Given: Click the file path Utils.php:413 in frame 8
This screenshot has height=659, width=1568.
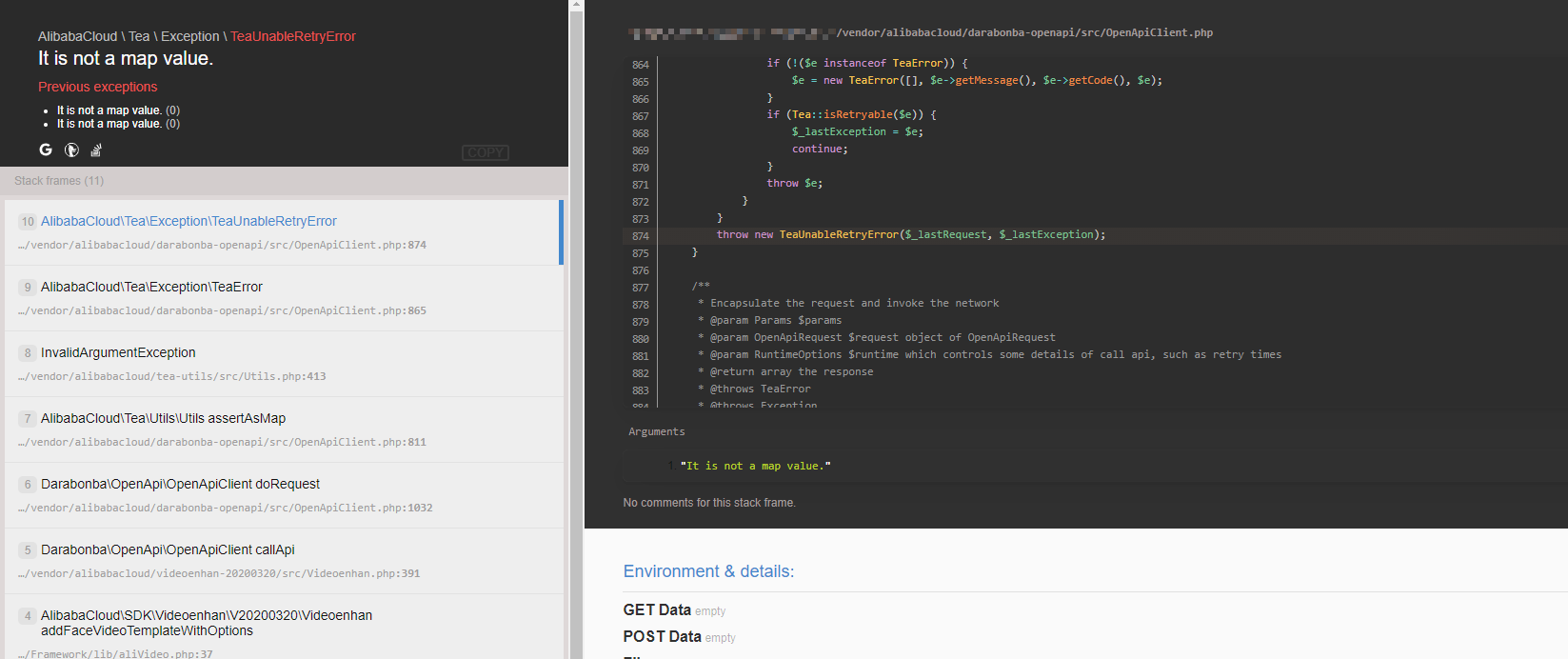Looking at the screenshot, I should pyautogui.click(x=172, y=377).
